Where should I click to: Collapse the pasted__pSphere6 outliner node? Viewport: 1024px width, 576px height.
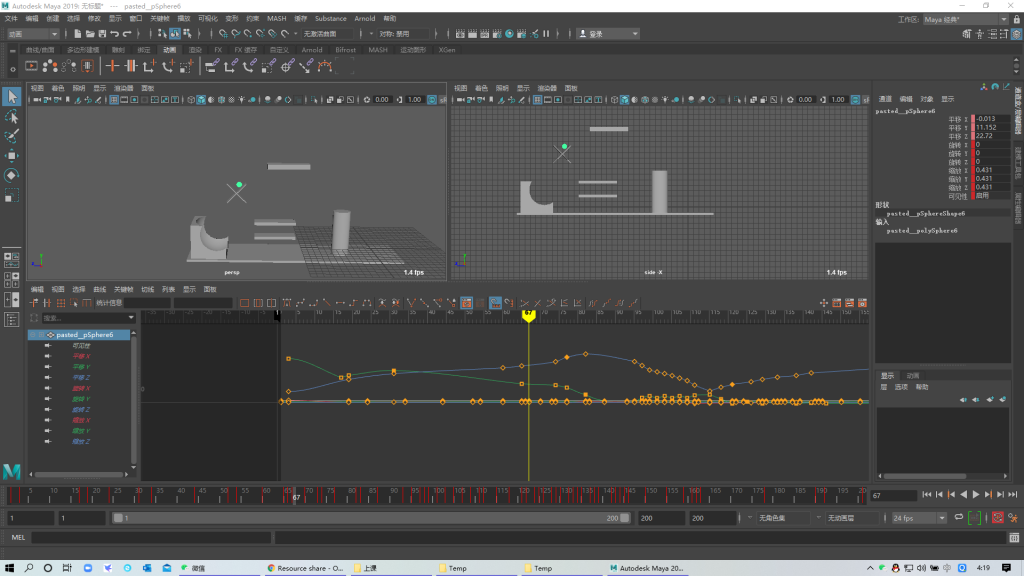32,335
